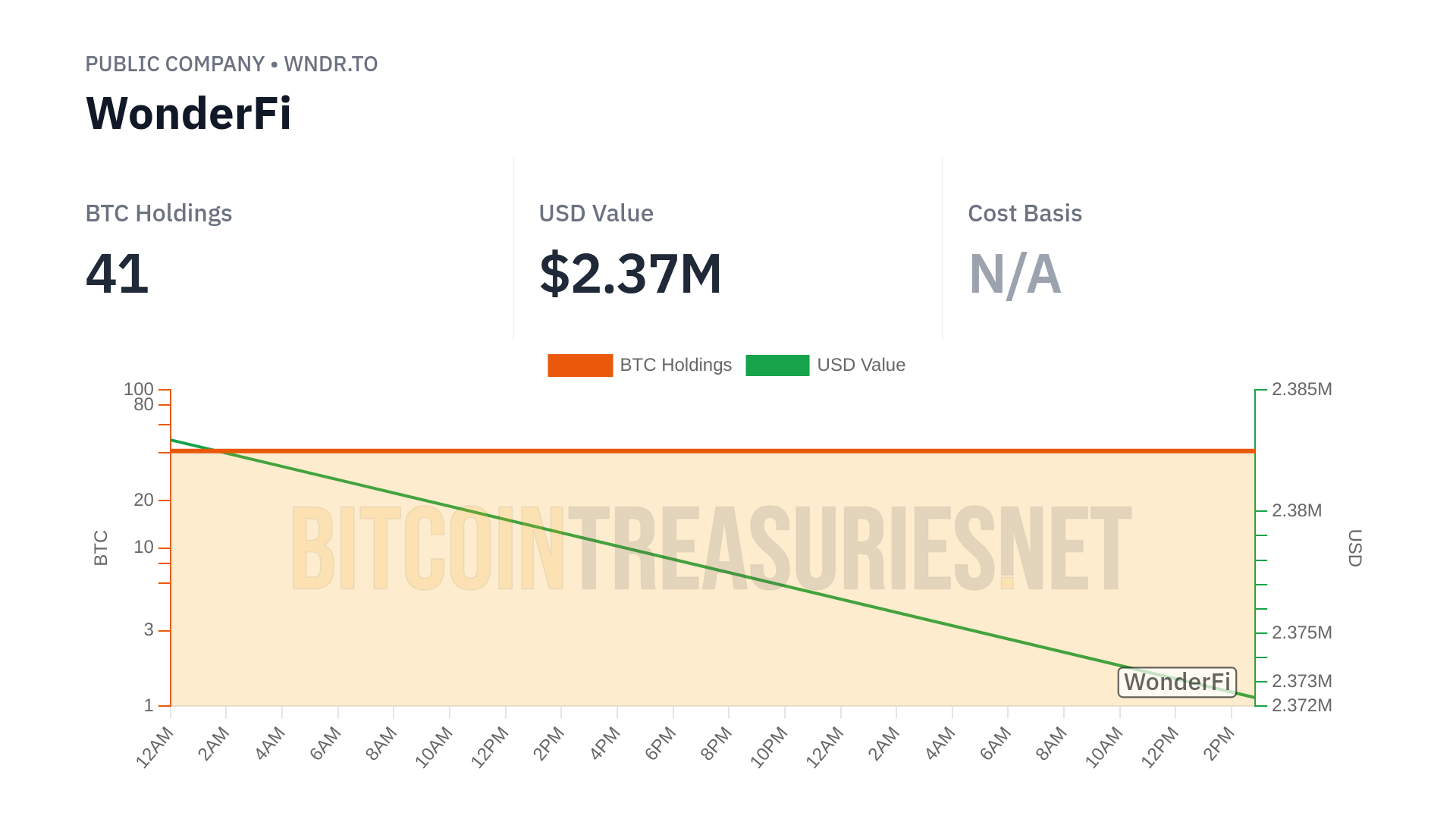Viewport: 1456px width, 819px height.
Task: Click the 100 label on BTC axis
Action: [x=139, y=389]
